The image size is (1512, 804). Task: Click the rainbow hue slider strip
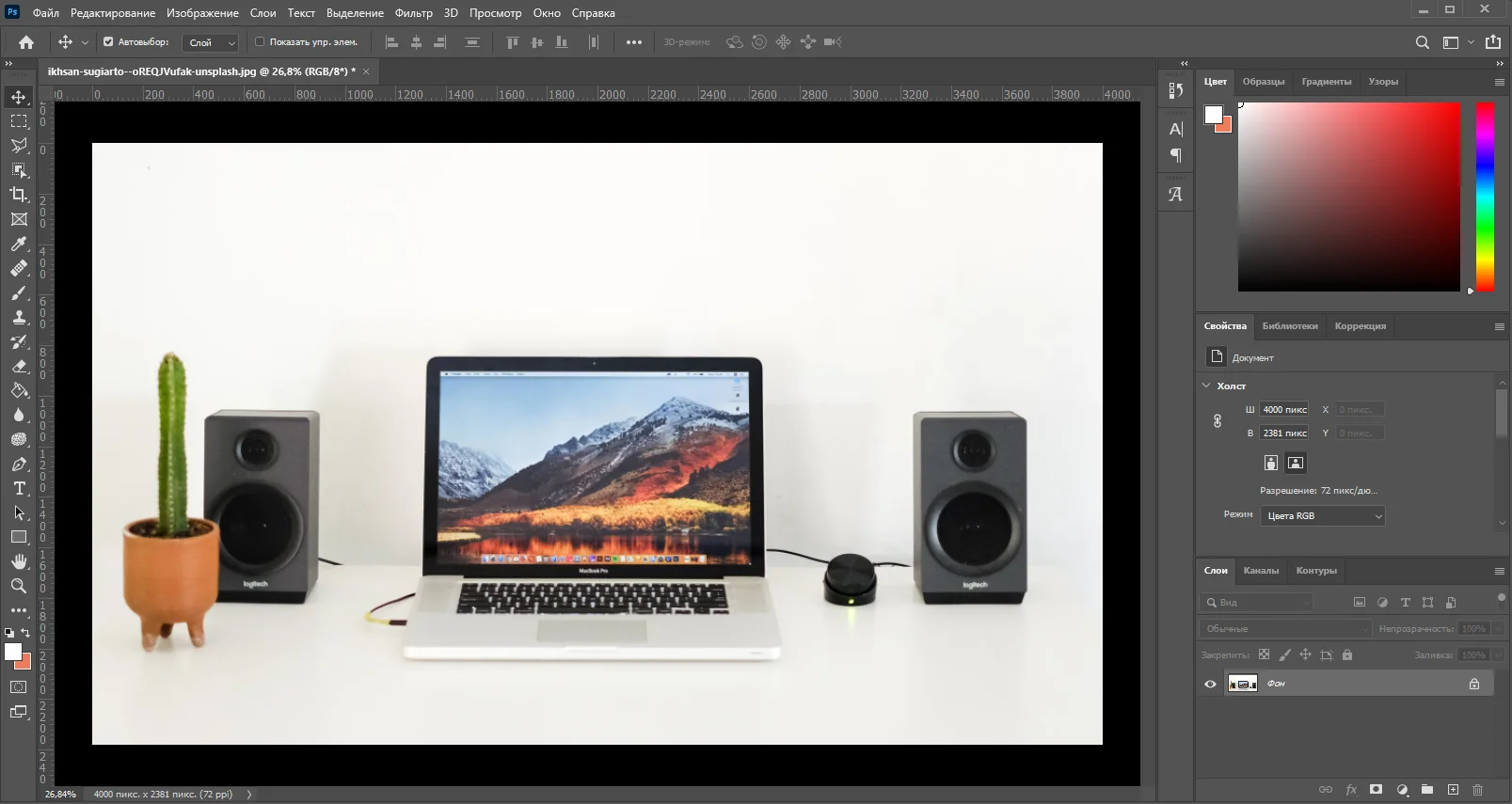point(1485,197)
